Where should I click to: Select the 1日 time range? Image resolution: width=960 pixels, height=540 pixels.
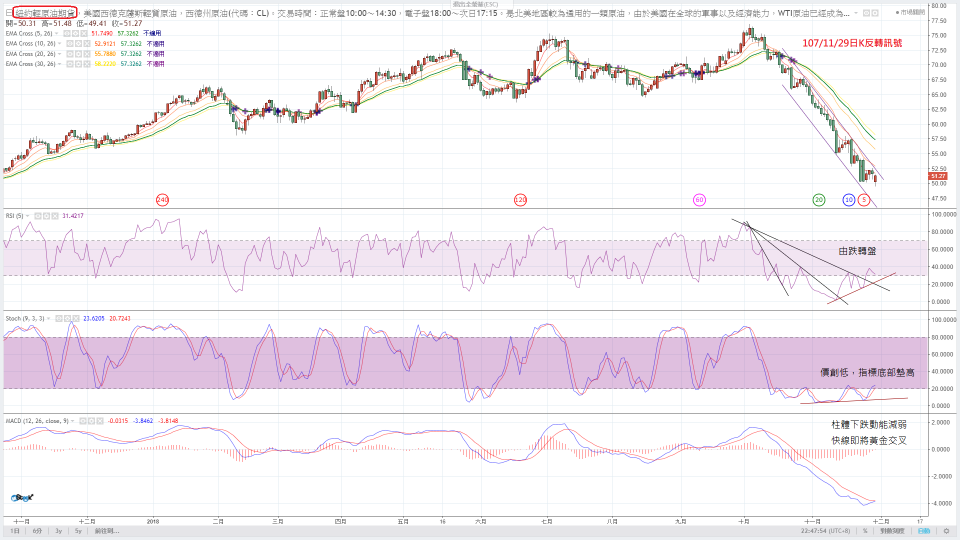coord(14,532)
